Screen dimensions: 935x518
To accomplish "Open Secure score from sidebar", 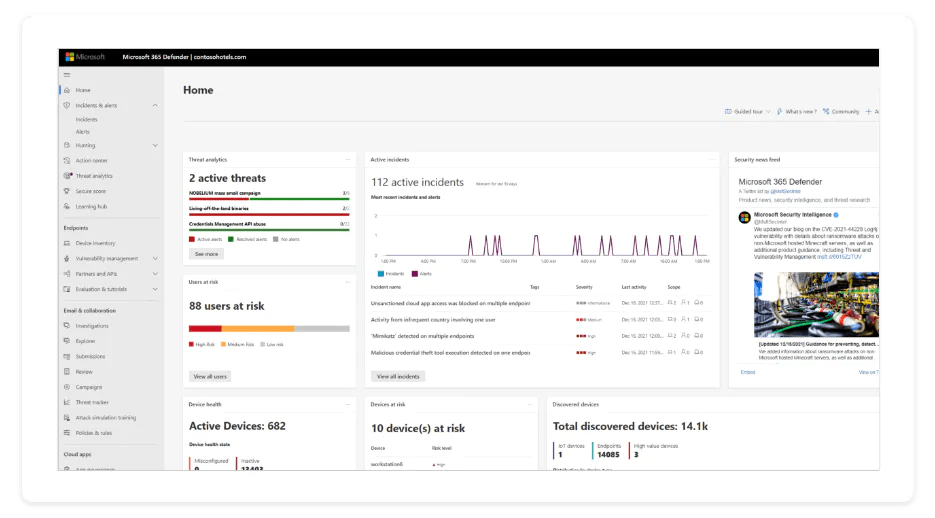I will pyautogui.click(x=91, y=191).
